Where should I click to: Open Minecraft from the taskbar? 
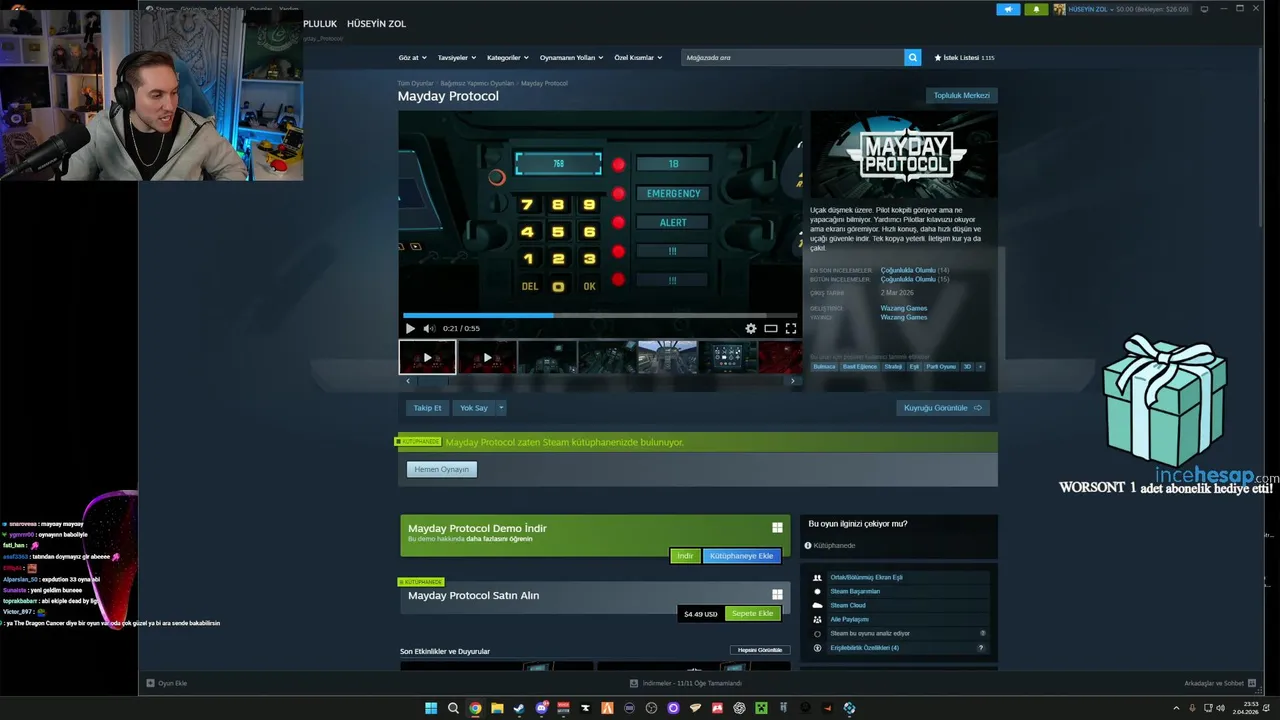click(x=761, y=708)
